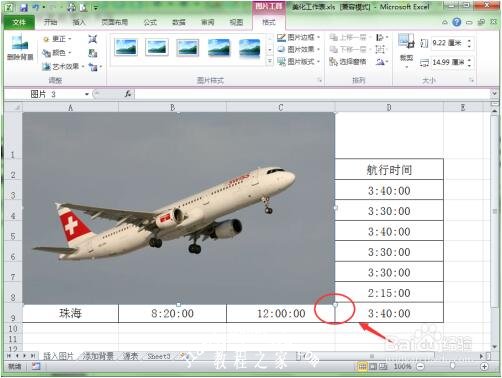Switch to the Page Layout (页面布局) tab
The height and width of the screenshot is (378, 502).
(114, 22)
